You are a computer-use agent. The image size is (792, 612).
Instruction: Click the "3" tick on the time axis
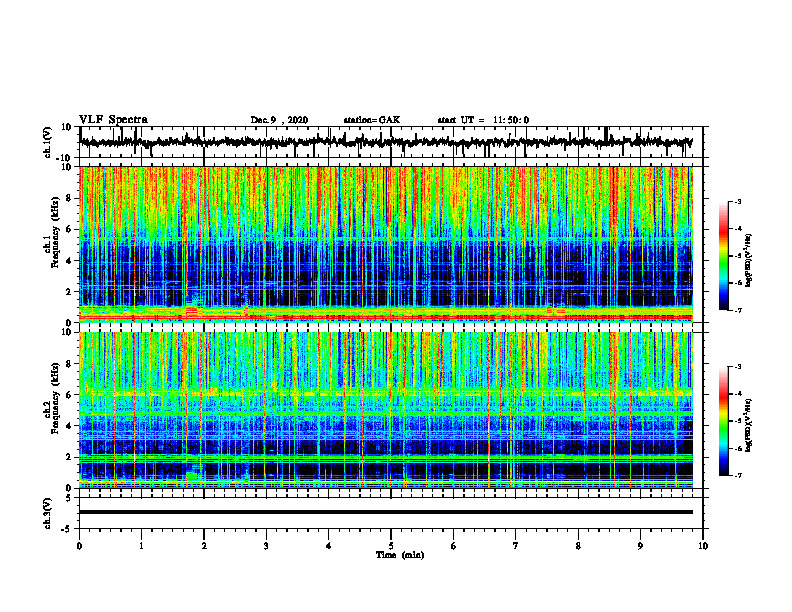pos(266,546)
